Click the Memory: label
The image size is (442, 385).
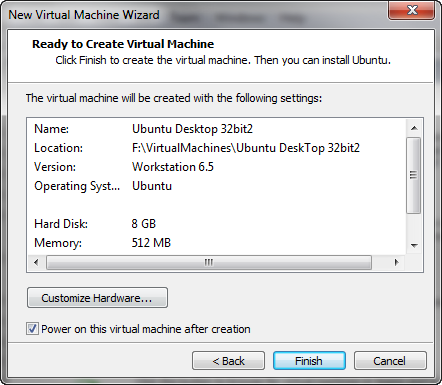[x=58, y=243]
